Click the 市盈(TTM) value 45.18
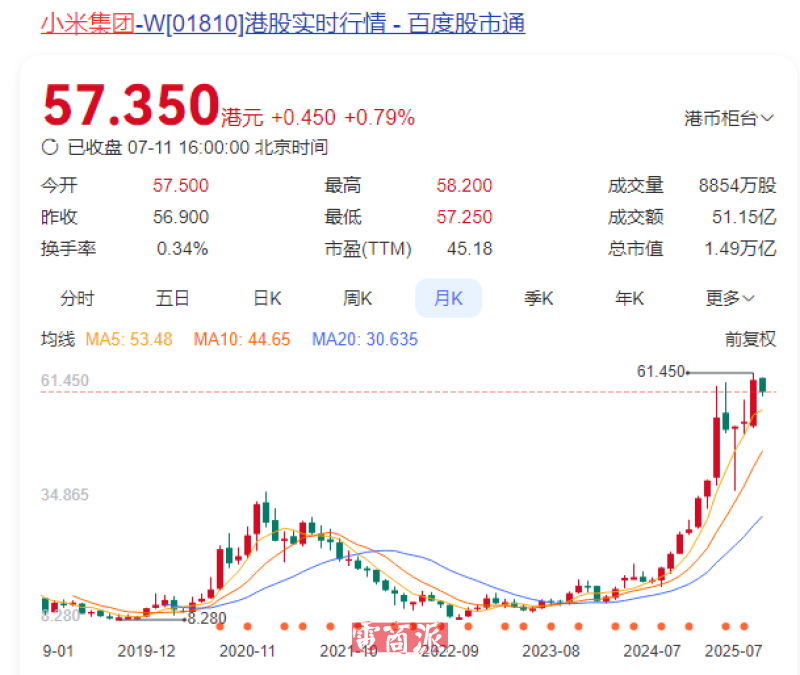800x675 pixels. click(469, 248)
